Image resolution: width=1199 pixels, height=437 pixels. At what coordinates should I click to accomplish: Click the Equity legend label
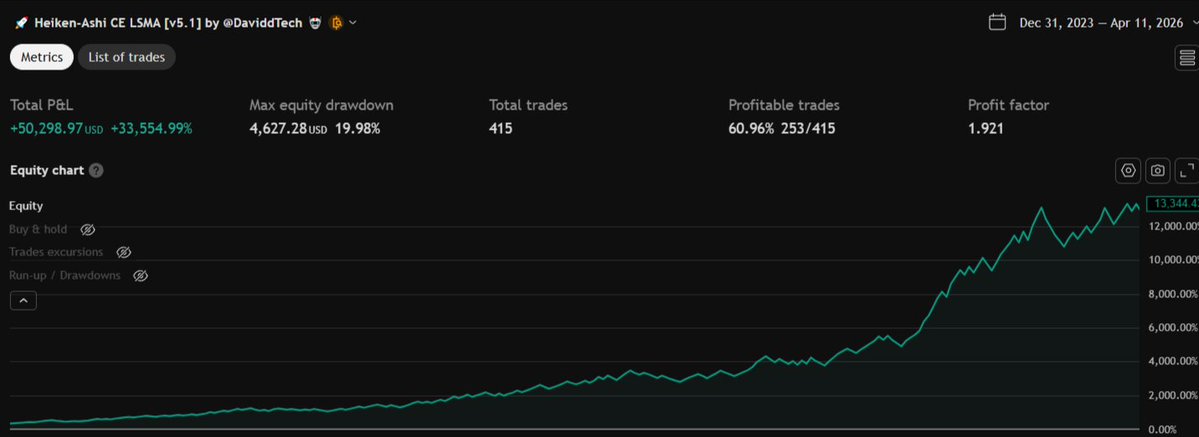coord(26,206)
